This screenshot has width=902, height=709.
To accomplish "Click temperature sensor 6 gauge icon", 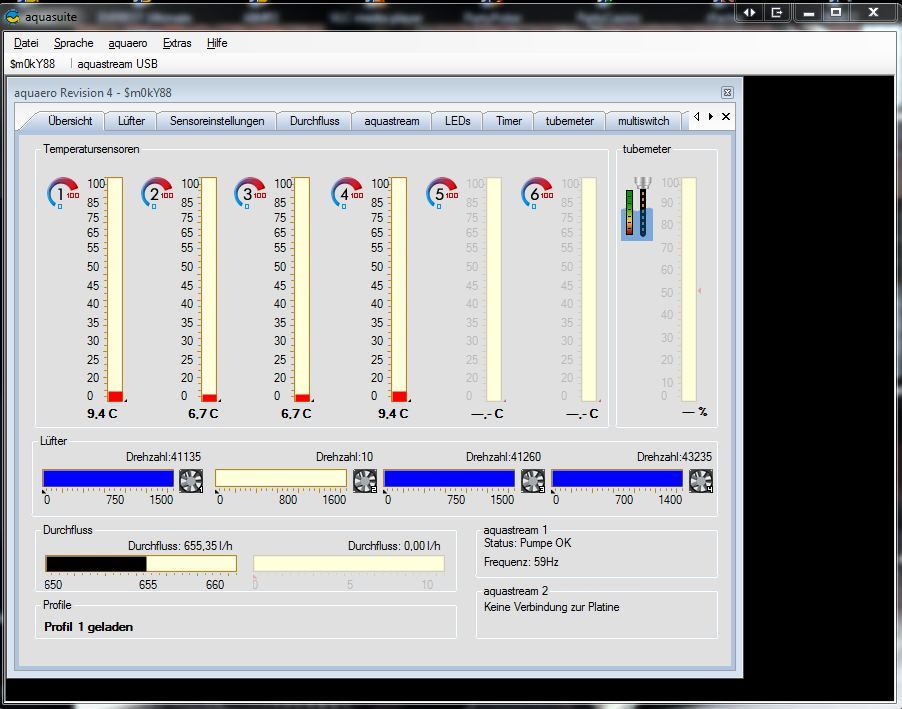I will 537,193.
